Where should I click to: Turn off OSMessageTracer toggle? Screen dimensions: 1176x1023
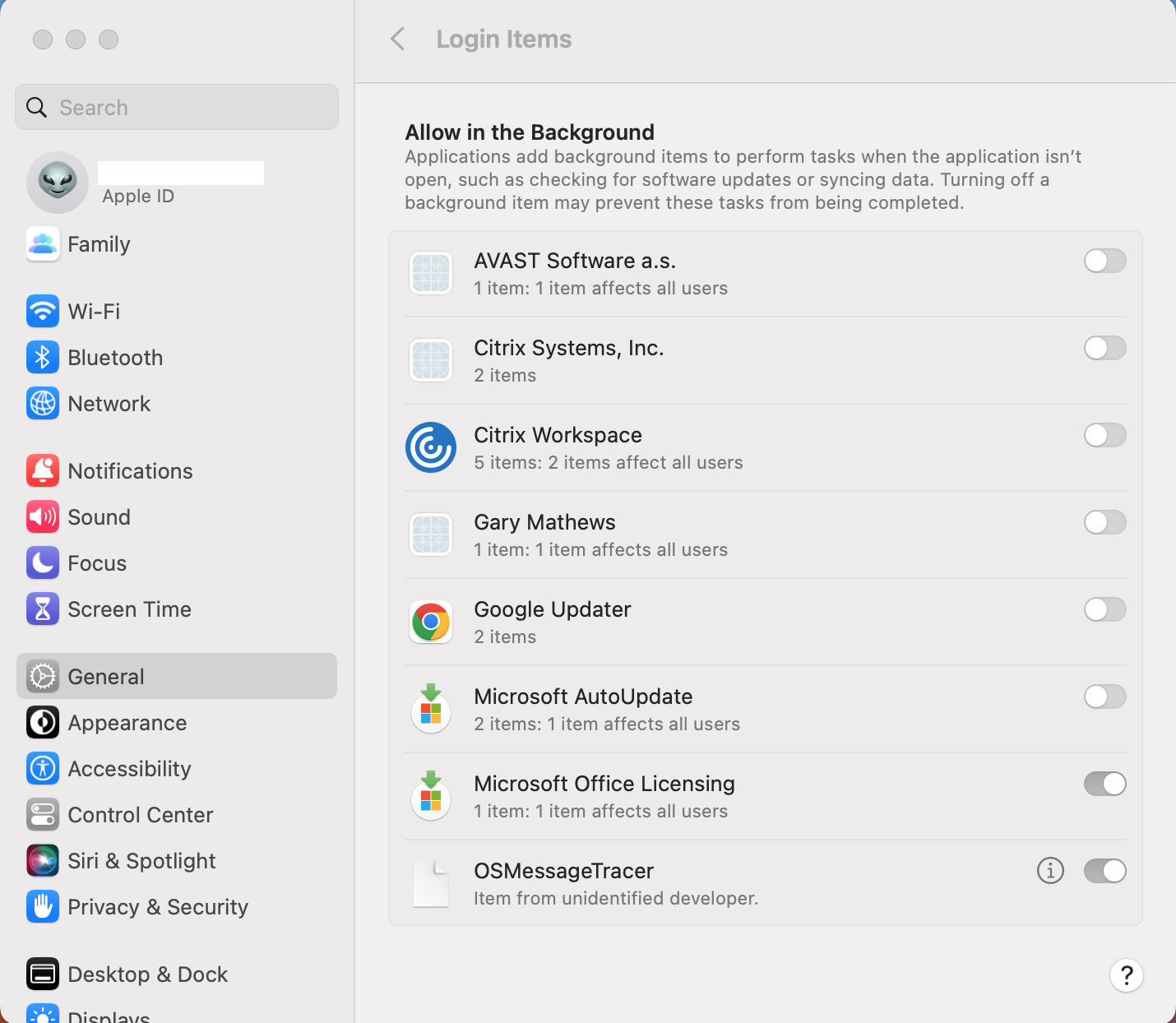(1105, 871)
